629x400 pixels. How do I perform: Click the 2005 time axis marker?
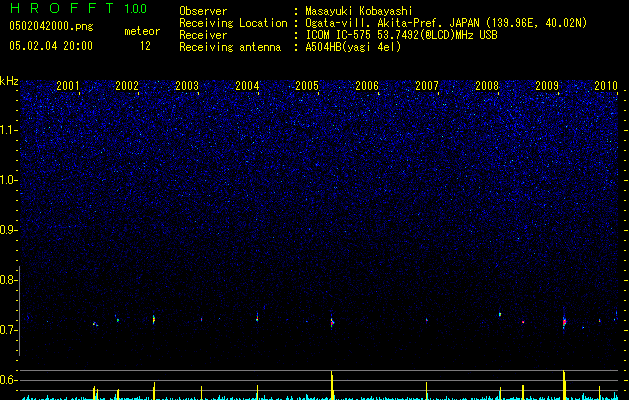pos(307,85)
